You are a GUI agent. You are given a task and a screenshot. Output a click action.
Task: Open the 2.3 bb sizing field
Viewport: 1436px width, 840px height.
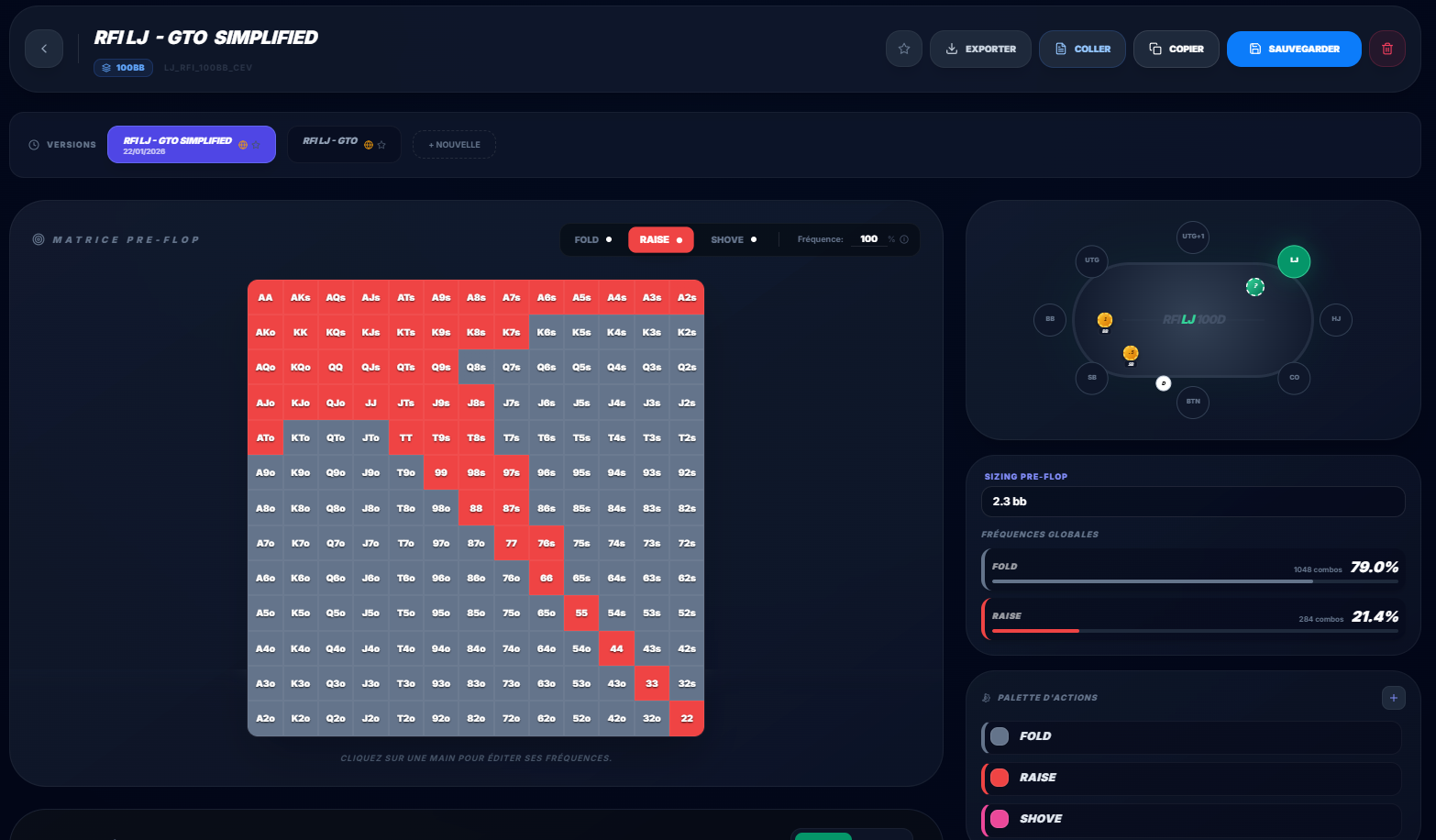(1193, 502)
